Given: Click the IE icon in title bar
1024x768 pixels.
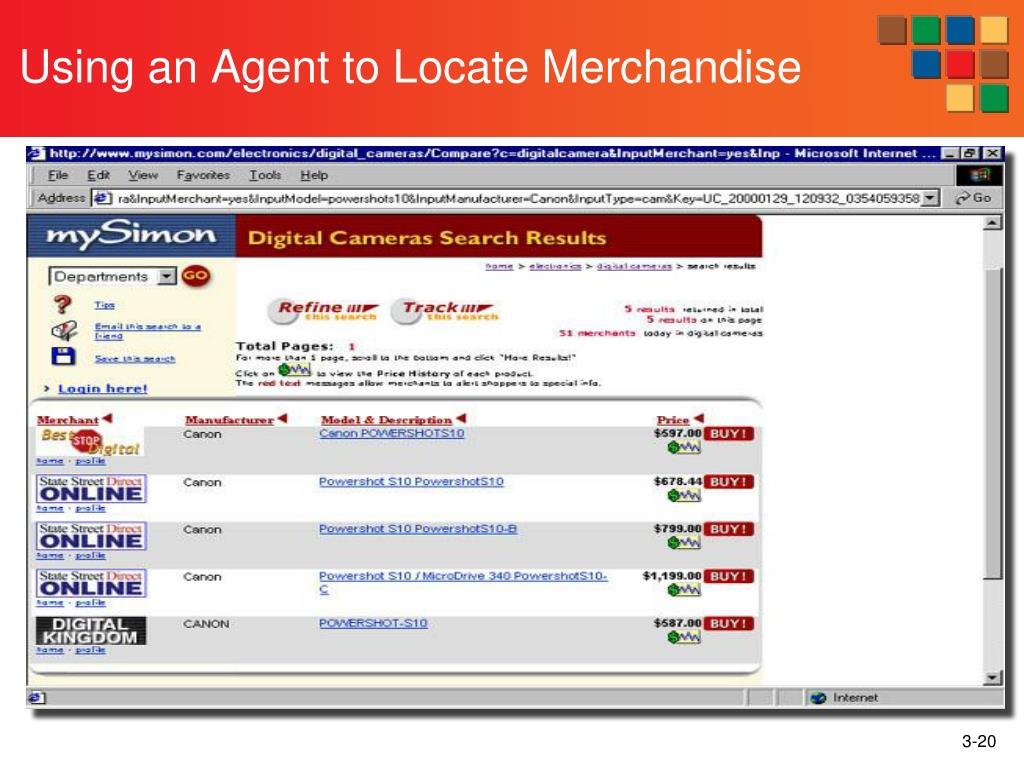Looking at the screenshot, I should 37,153.
